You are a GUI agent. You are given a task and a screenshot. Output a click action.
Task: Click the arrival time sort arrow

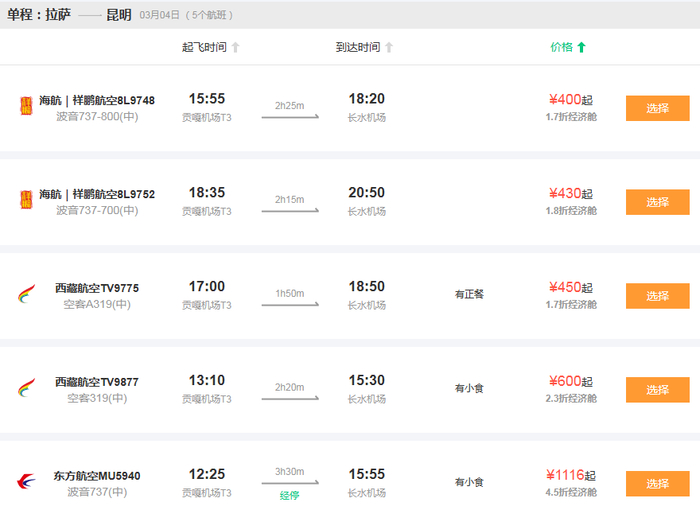click(x=389, y=47)
